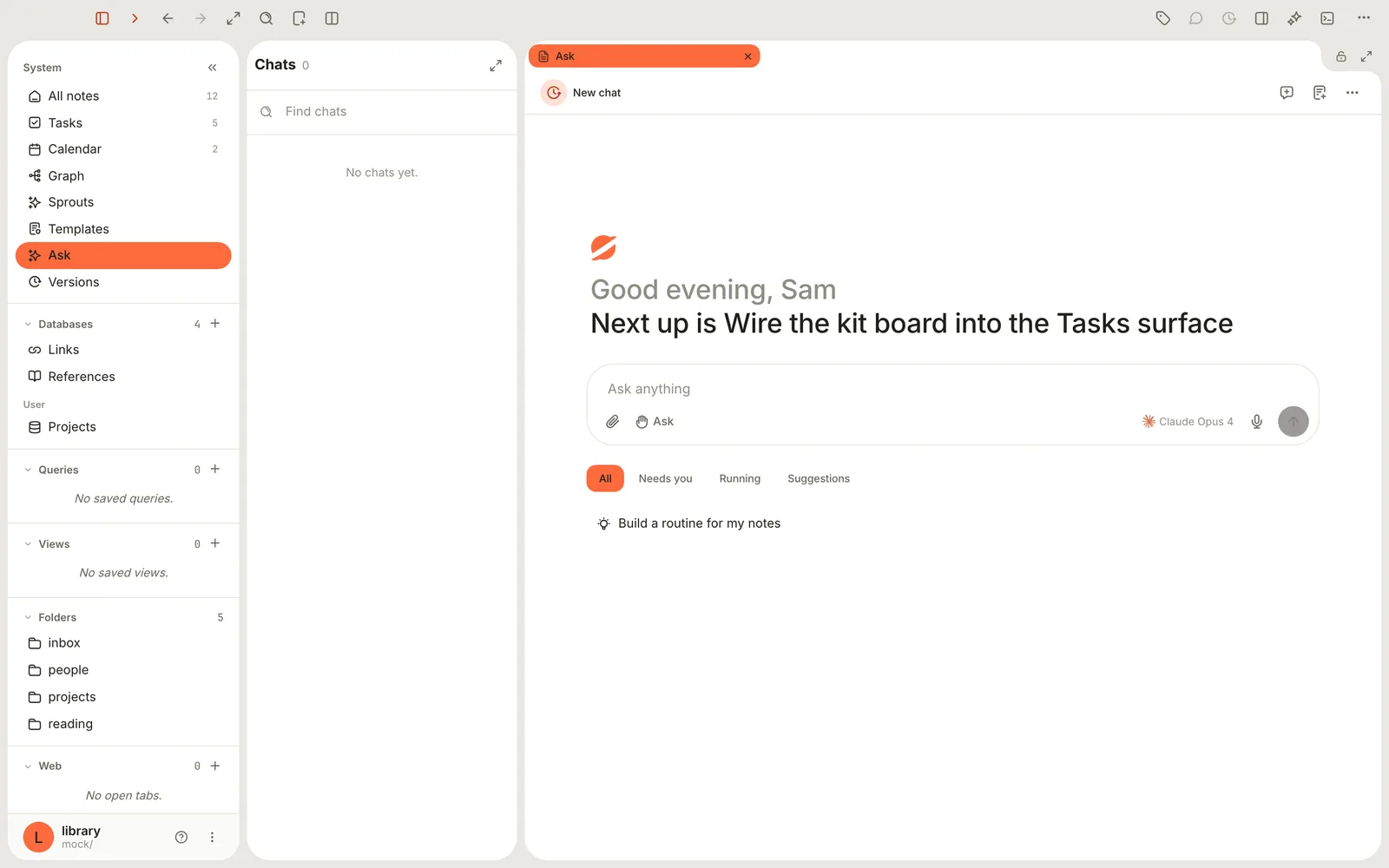Open the inbox folder
The image size is (1389, 868).
tap(123, 643)
